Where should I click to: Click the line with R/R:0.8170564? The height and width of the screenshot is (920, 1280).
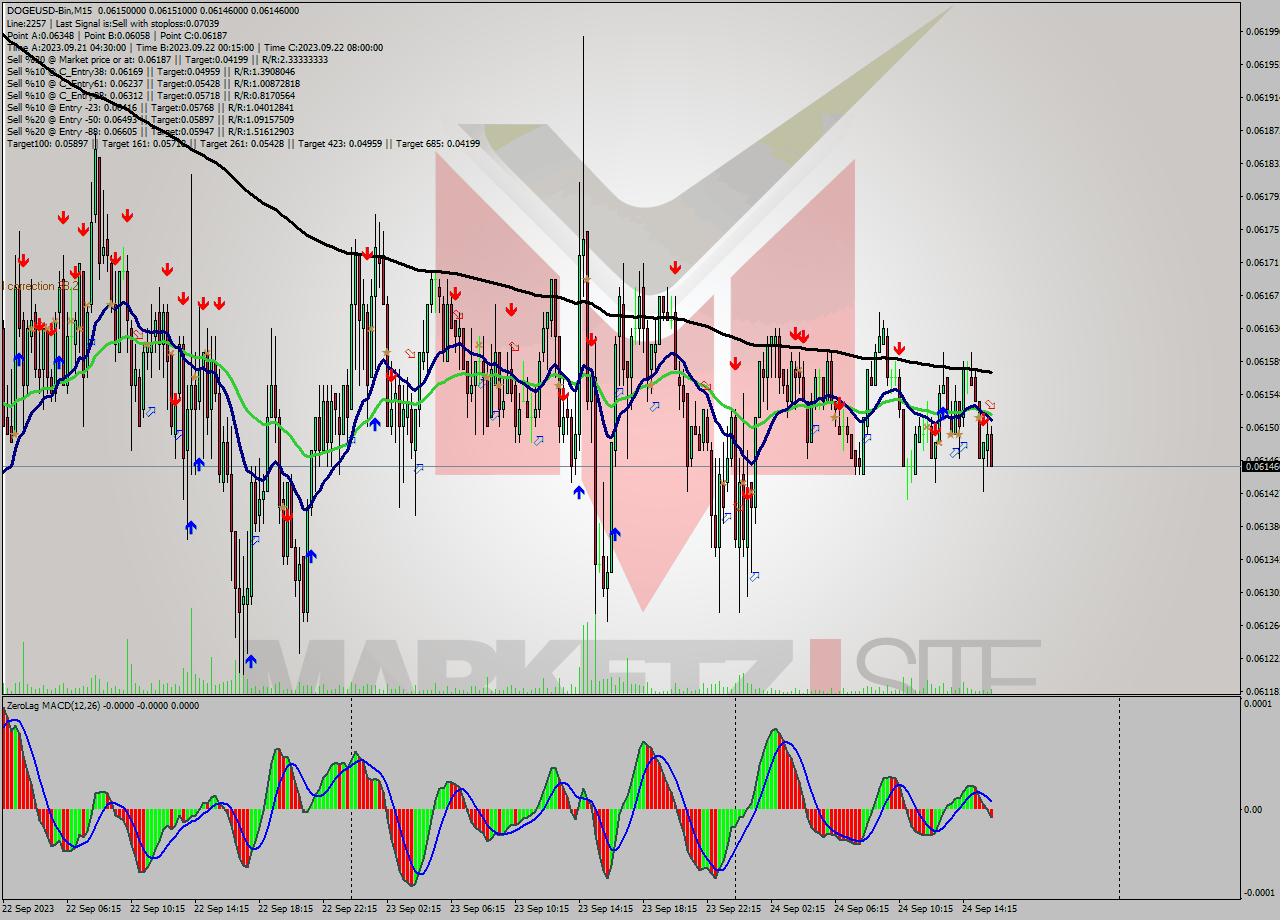pyautogui.click(x=150, y=96)
